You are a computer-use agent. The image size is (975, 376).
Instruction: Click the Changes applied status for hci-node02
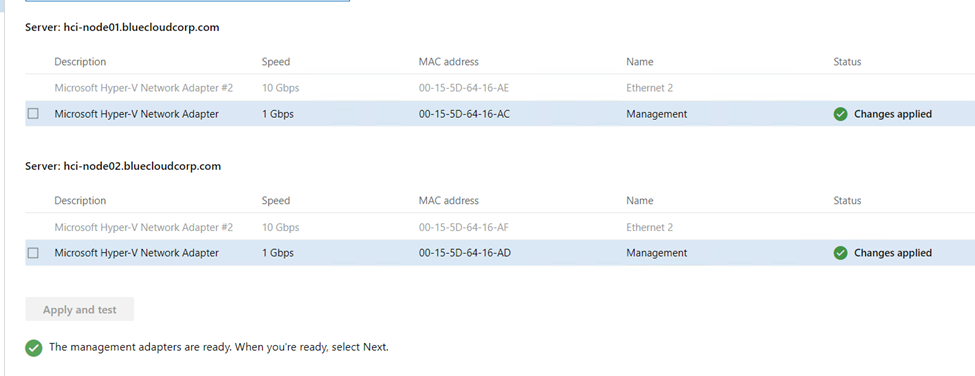tap(893, 253)
